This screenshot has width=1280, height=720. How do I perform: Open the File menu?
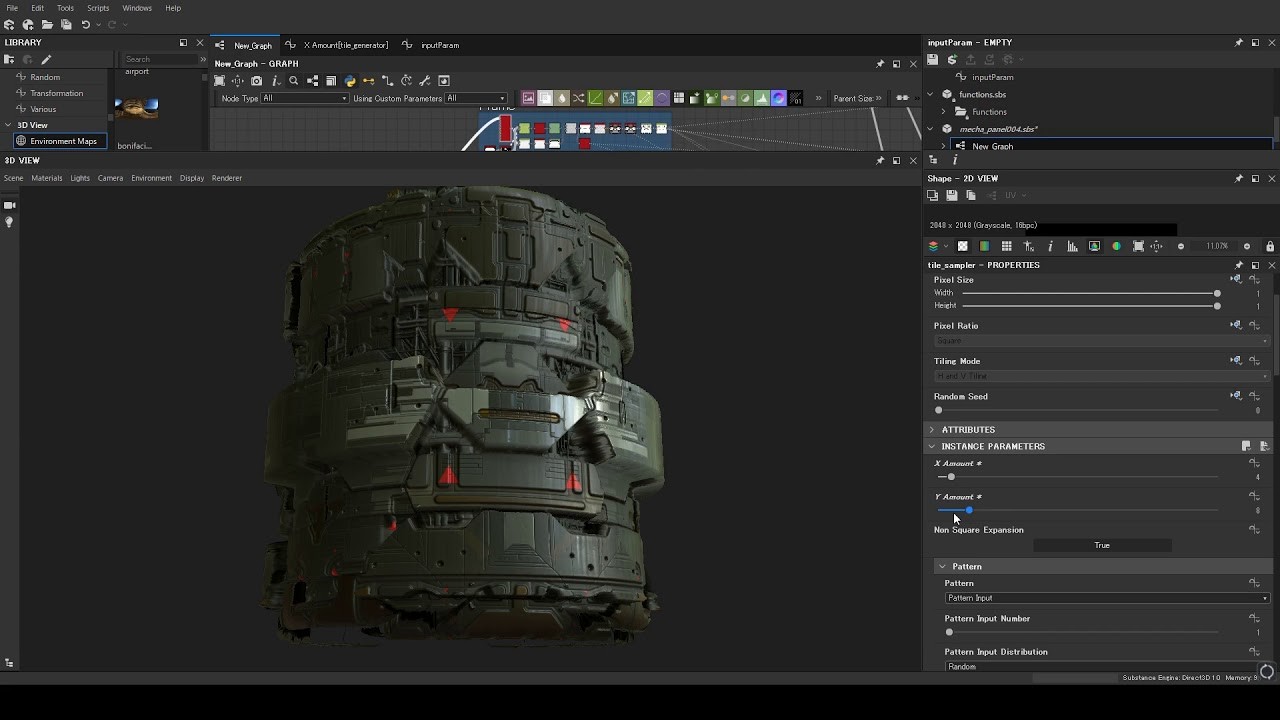(12, 8)
